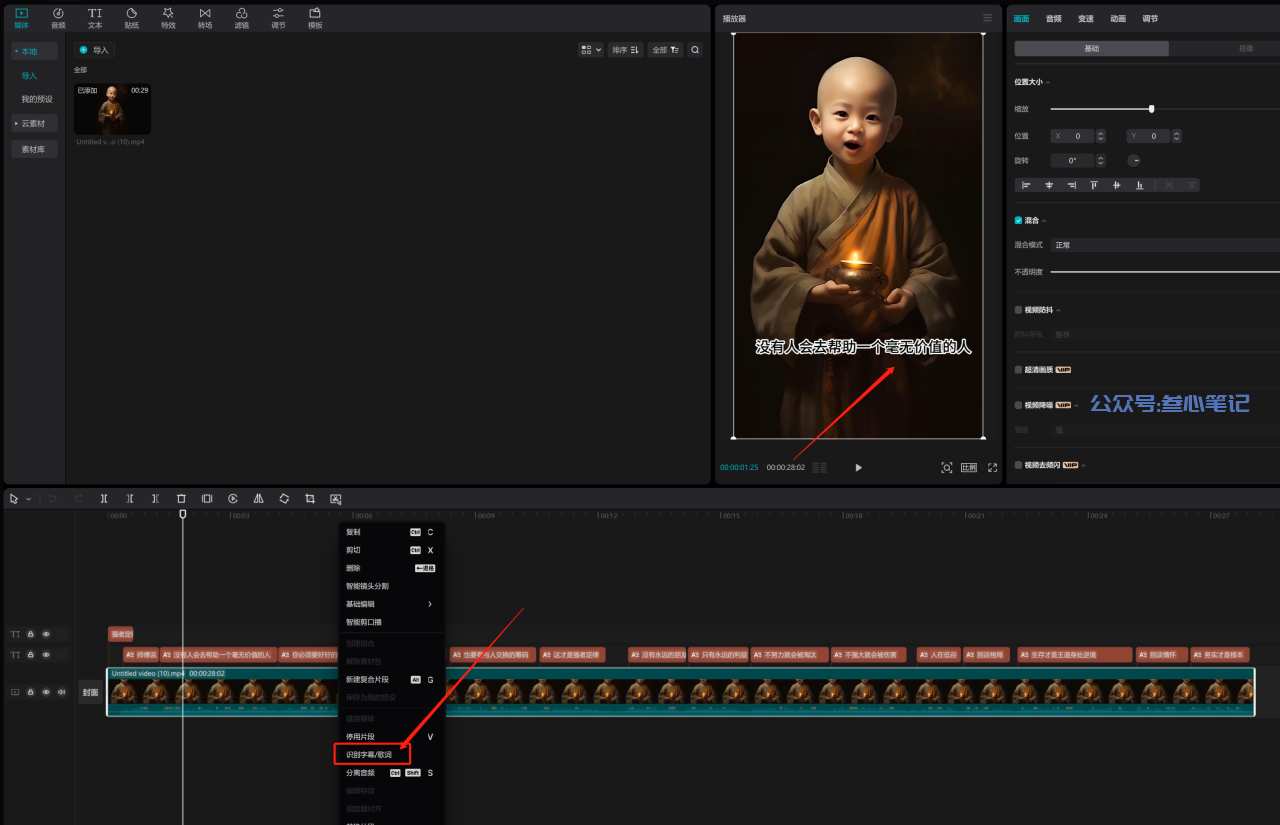1280x825 pixels.
Task: Toggle visibility of the main video track
Action: point(46,691)
